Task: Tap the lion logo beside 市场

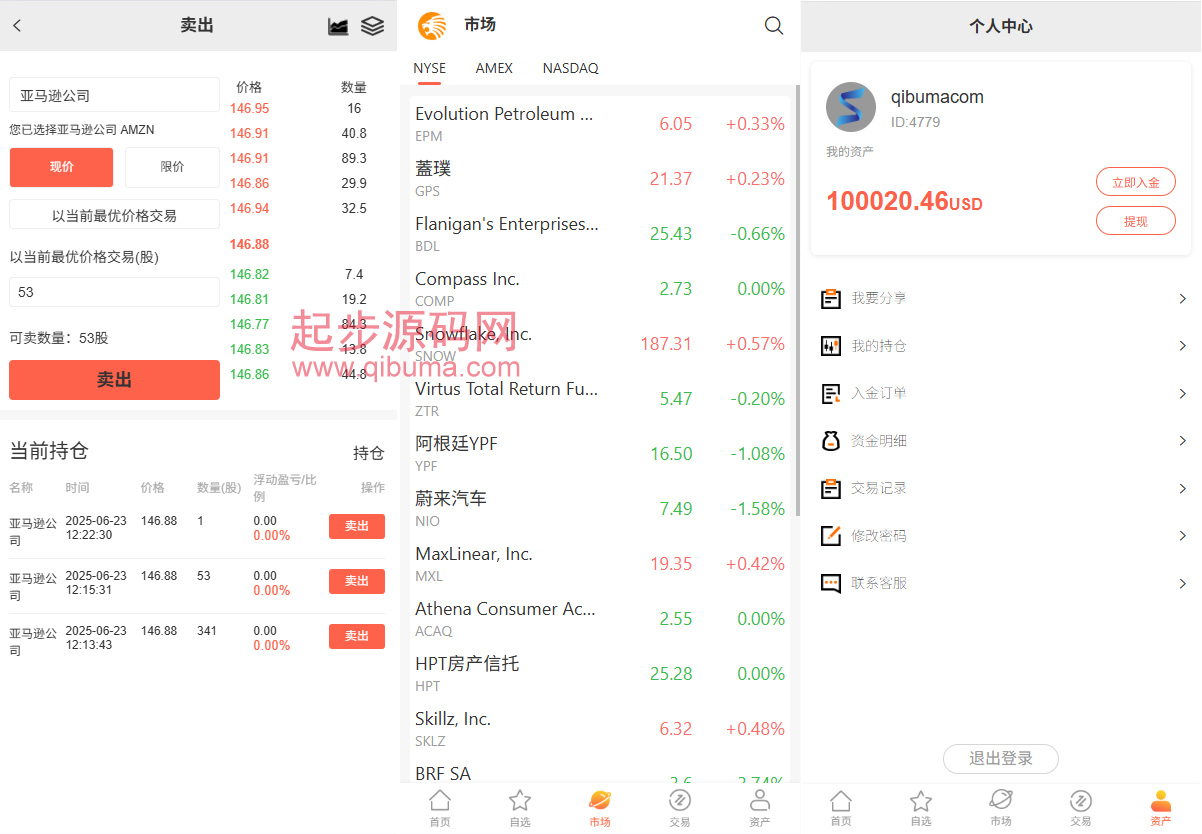Action: [x=432, y=26]
